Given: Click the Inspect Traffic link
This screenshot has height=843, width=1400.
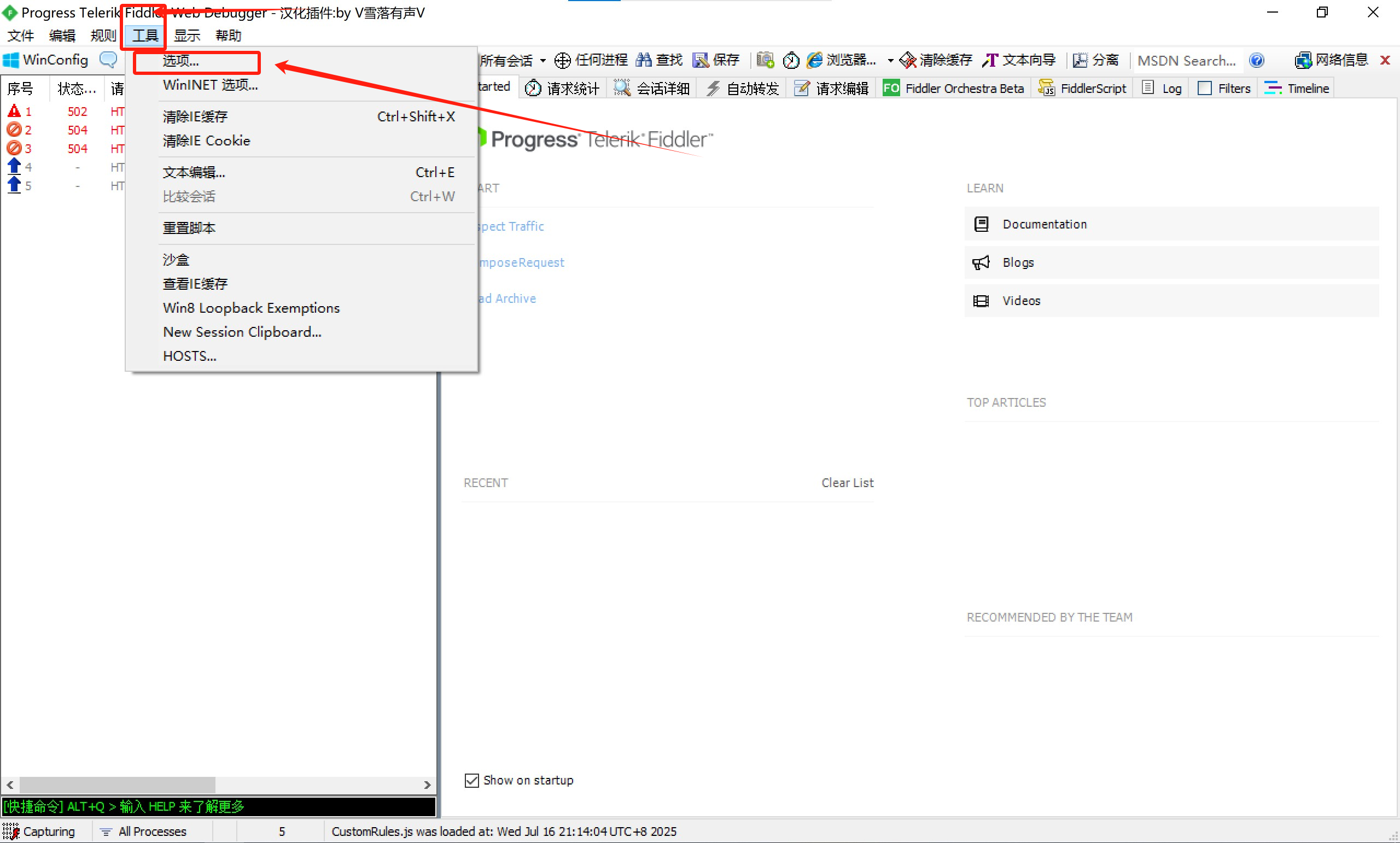Looking at the screenshot, I should (511, 226).
